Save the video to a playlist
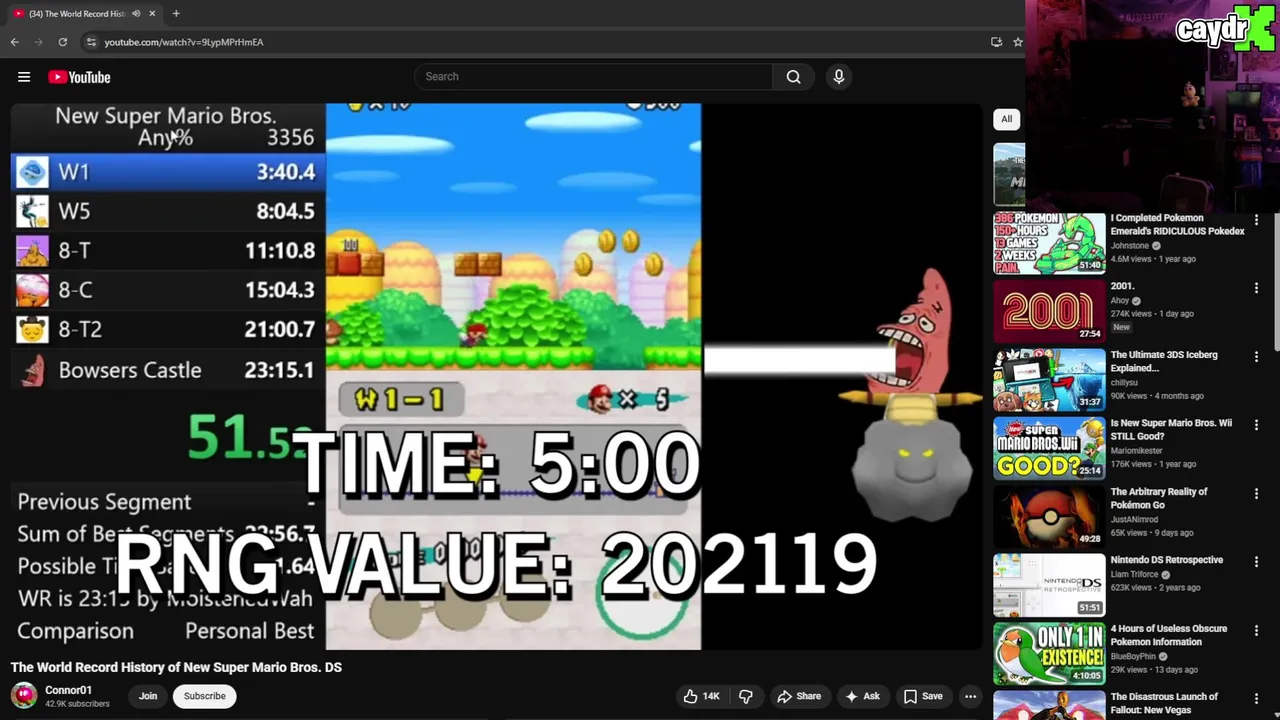The width and height of the screenshot is (1280, 720). [x=923, y=696]
